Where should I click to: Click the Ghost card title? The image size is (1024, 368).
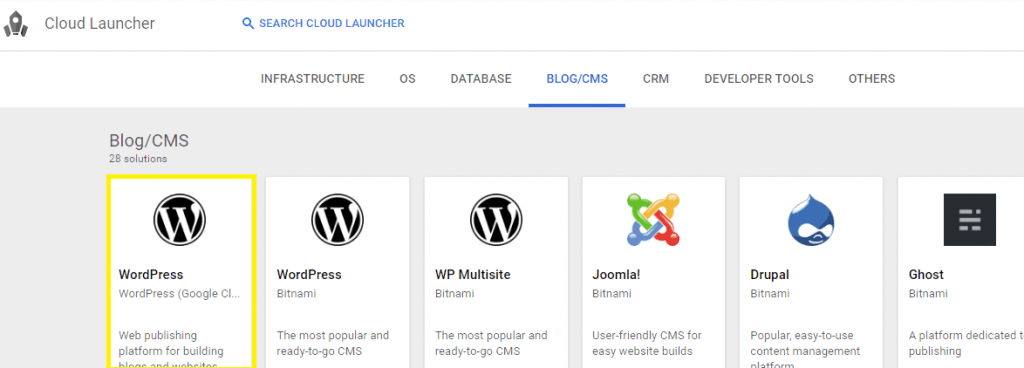(926, 275)
